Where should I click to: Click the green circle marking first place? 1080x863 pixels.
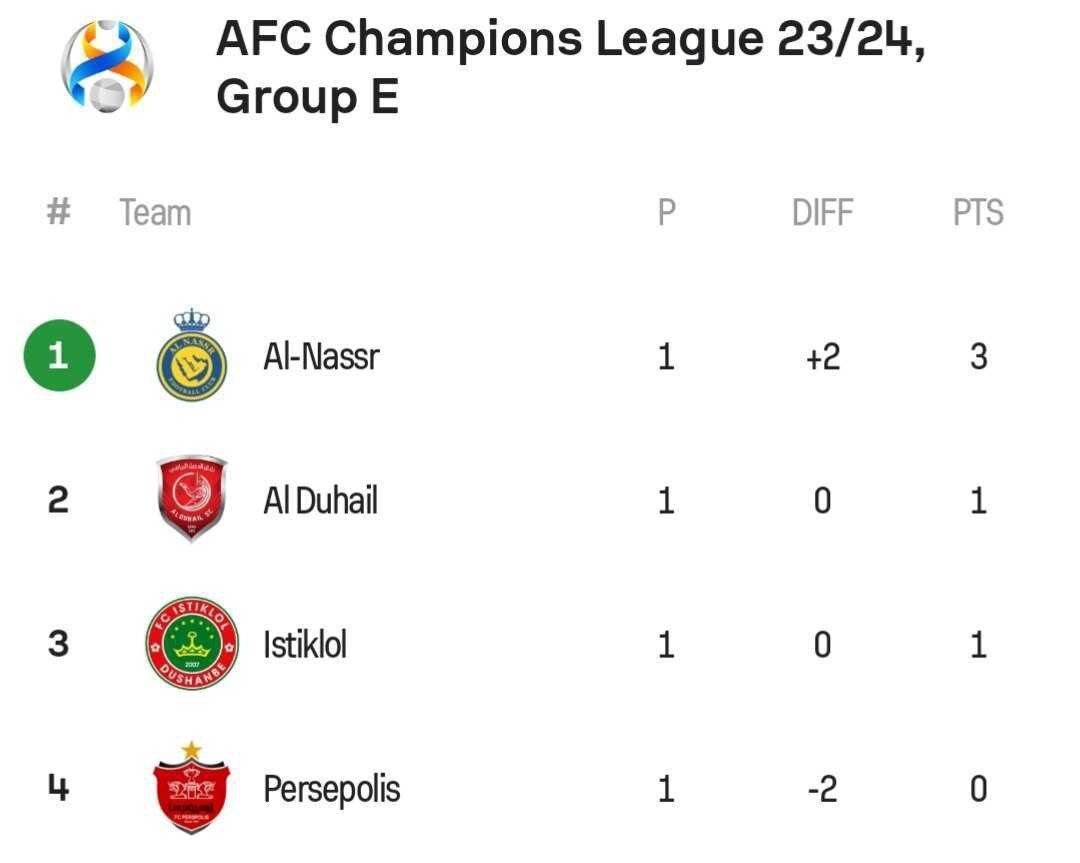coord(58,356)
